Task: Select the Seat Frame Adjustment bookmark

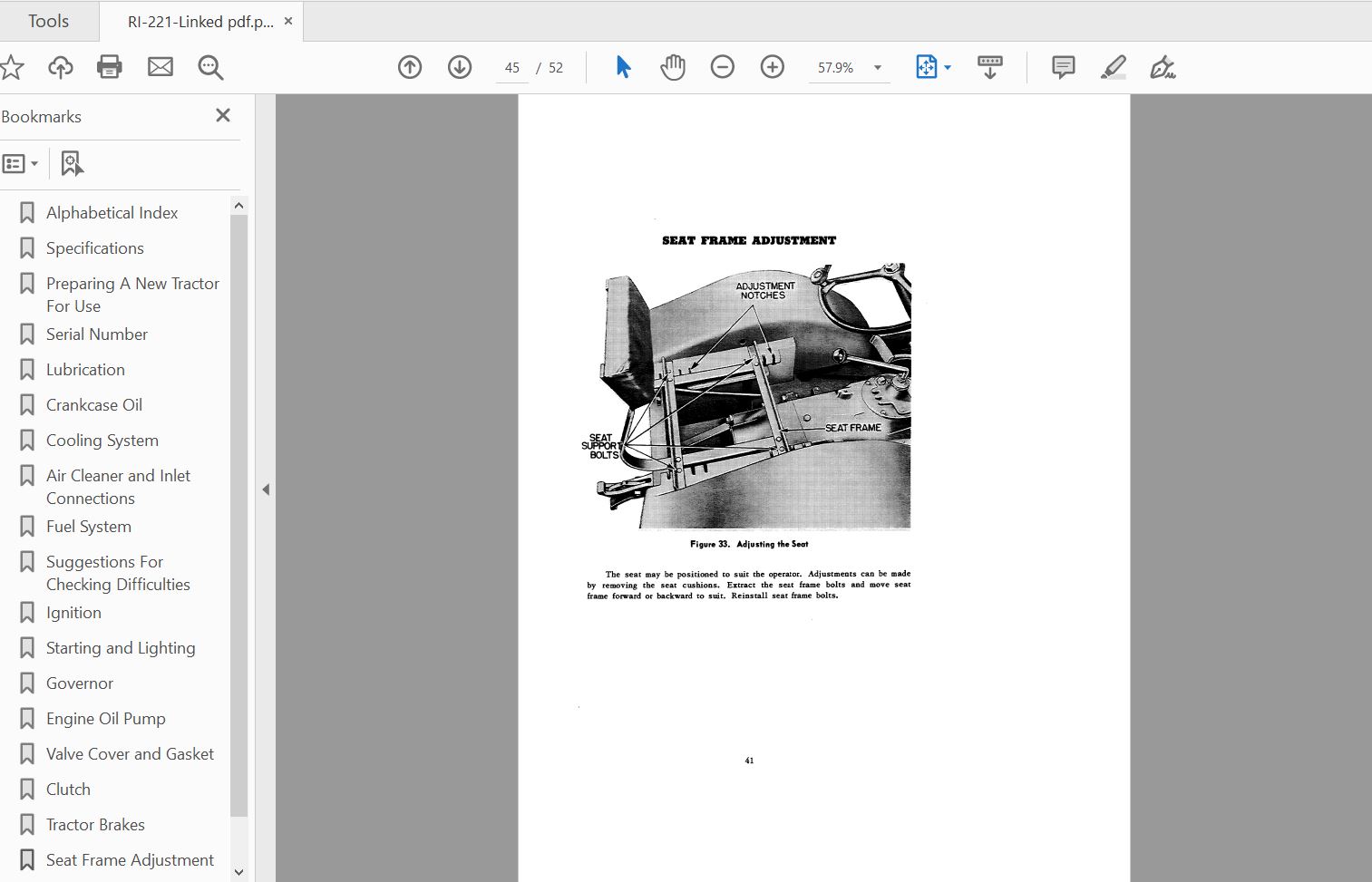Action: pos(130,860)
